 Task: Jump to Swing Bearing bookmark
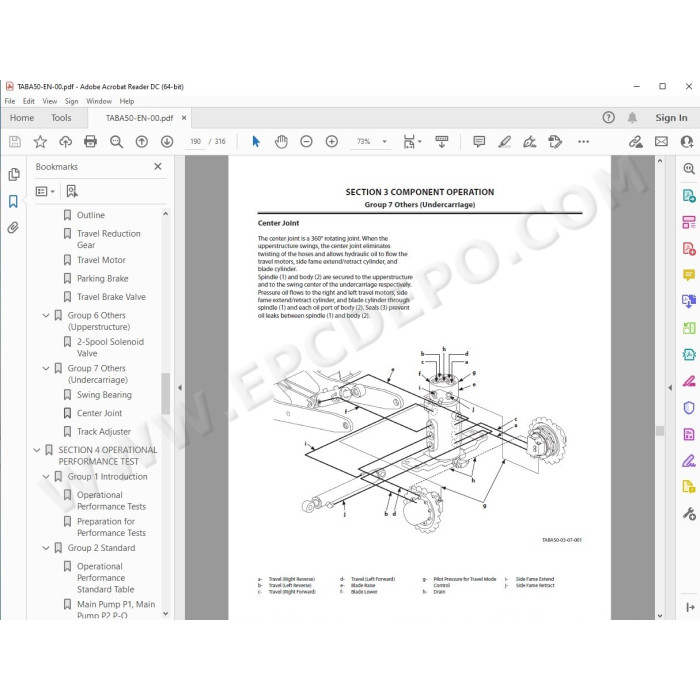point(104,395)
